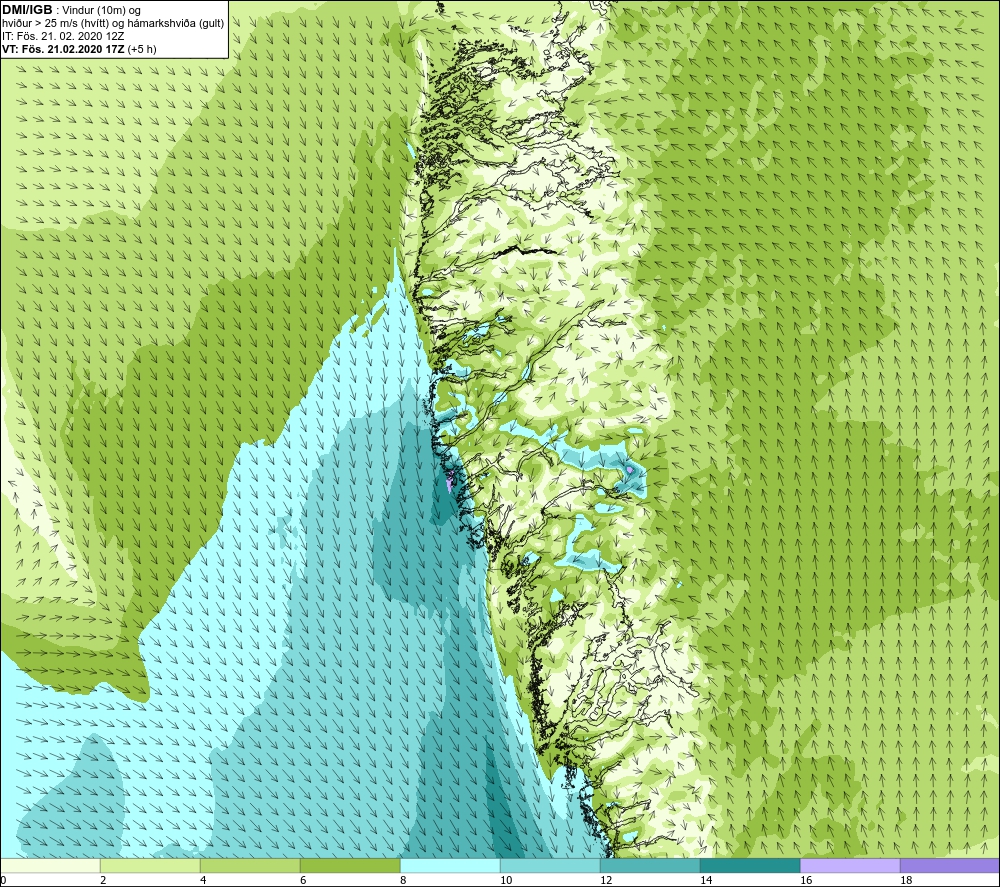Click the '(+5 h)' forecast offset text

[x=142, y=49]
